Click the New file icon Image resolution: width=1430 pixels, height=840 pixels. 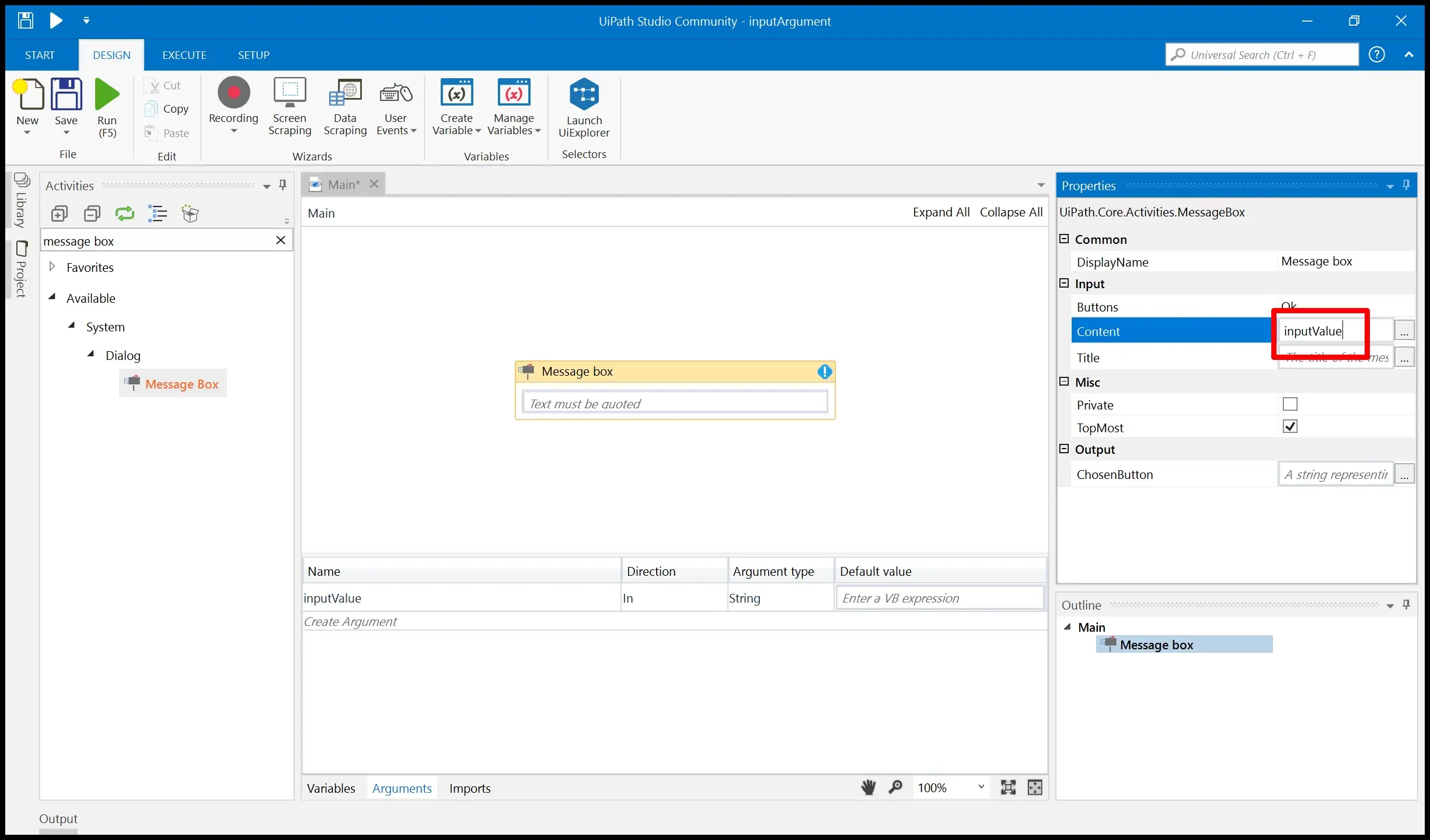coord(27,93)
